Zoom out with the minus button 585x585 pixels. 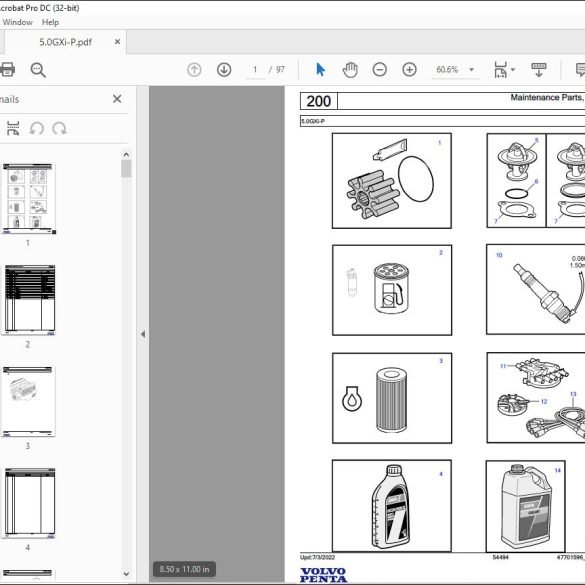click(x=379, y=70)
